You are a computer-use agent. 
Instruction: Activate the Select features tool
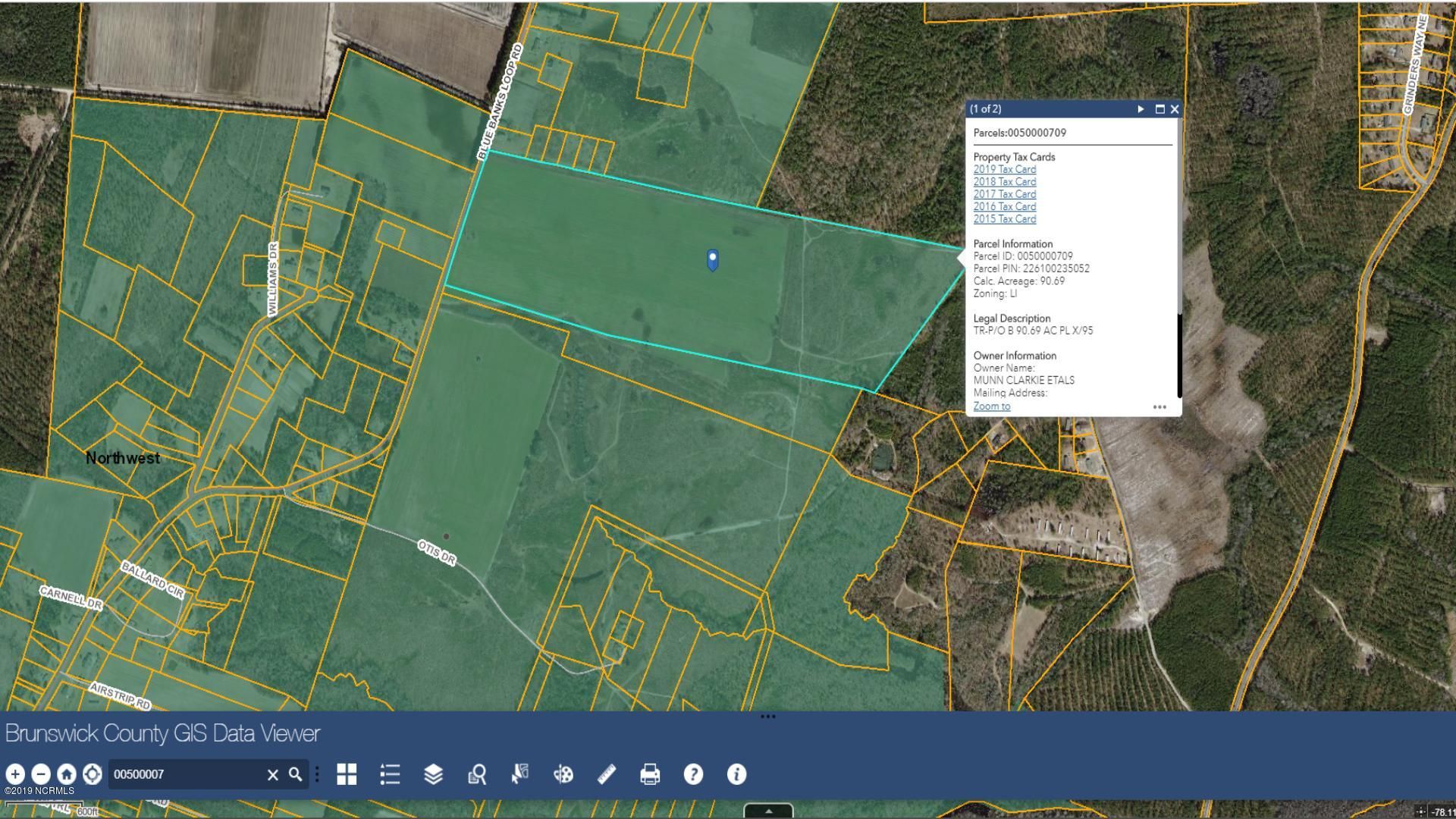point(519,774)
